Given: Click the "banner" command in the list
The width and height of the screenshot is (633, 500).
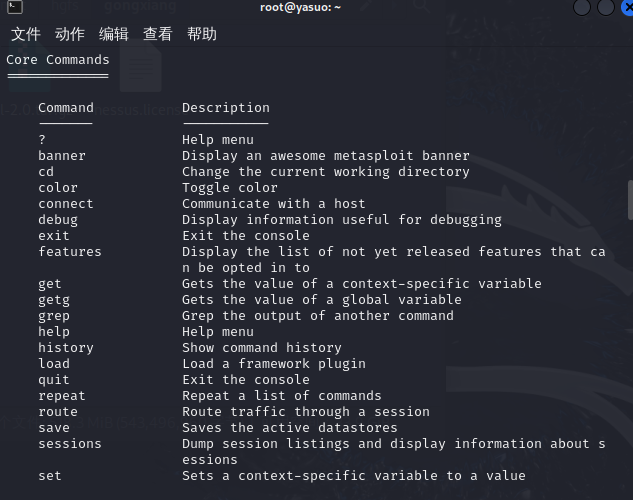Looking at the screenshot, I should click(62, 156).
